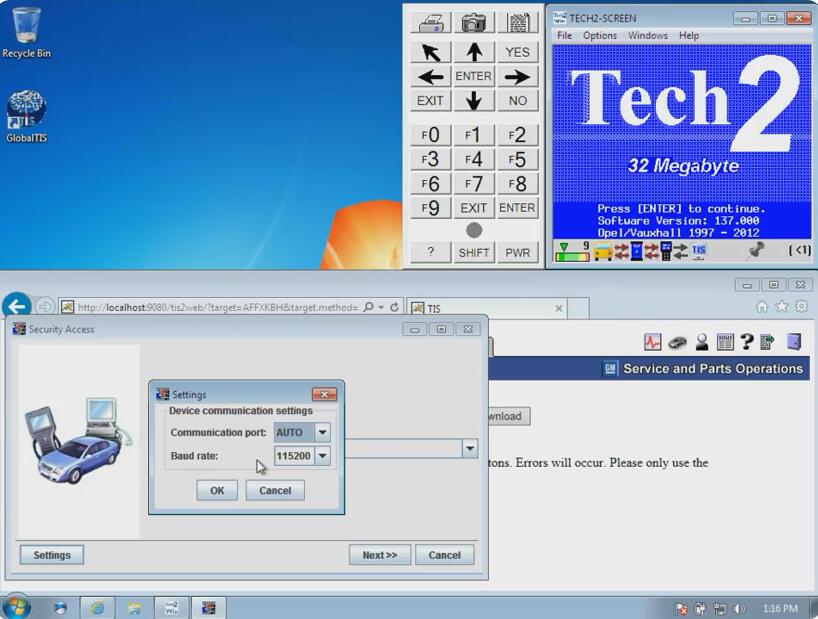This screenshot has width=818, height=619.
Task: Click the browser address bar URL field
Action: pos(218,308)
